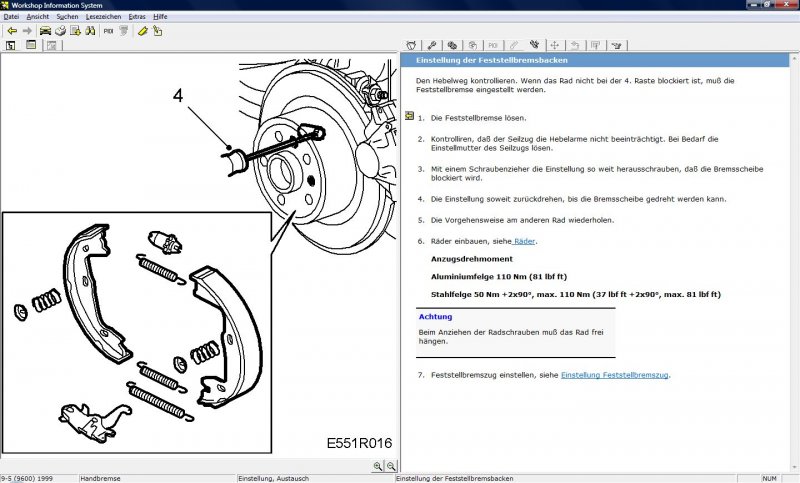Open search with the binoculars icon

(x=90, y=31)
